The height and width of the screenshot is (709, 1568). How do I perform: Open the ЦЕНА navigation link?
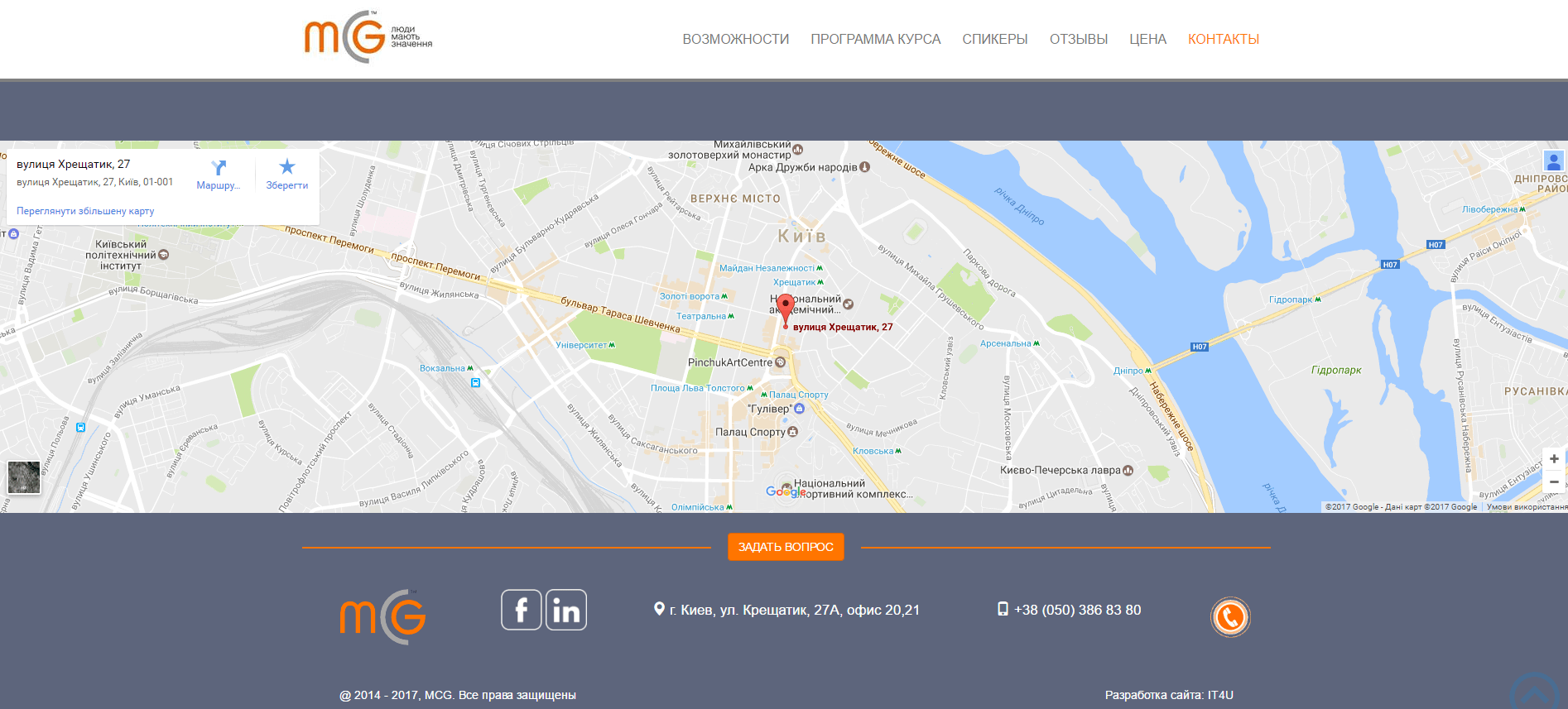click(x=1147, y=39)
